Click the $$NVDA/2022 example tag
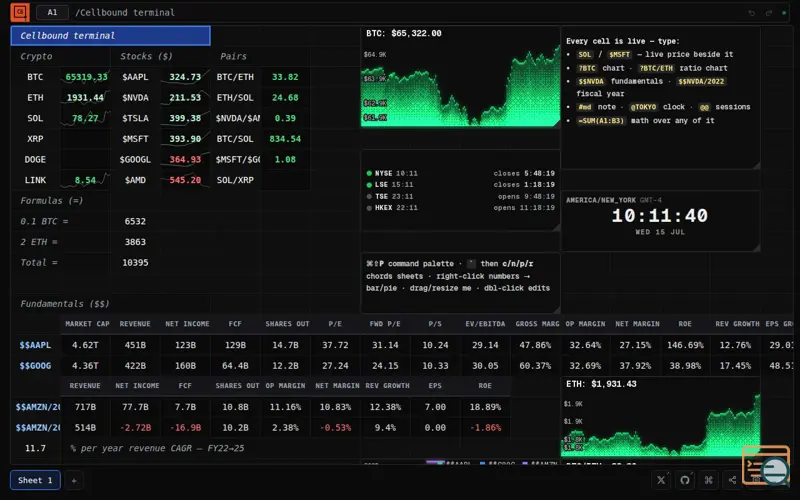The height and width of the screenshot is (500, 800). tap(702, 82)
